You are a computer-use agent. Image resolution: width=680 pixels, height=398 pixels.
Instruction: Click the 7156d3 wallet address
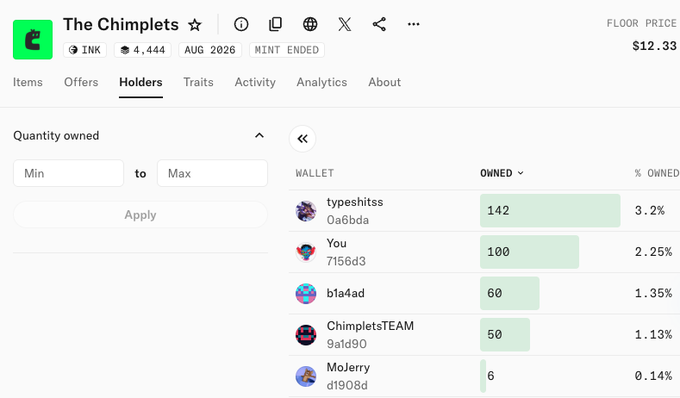tap(346, 261)
